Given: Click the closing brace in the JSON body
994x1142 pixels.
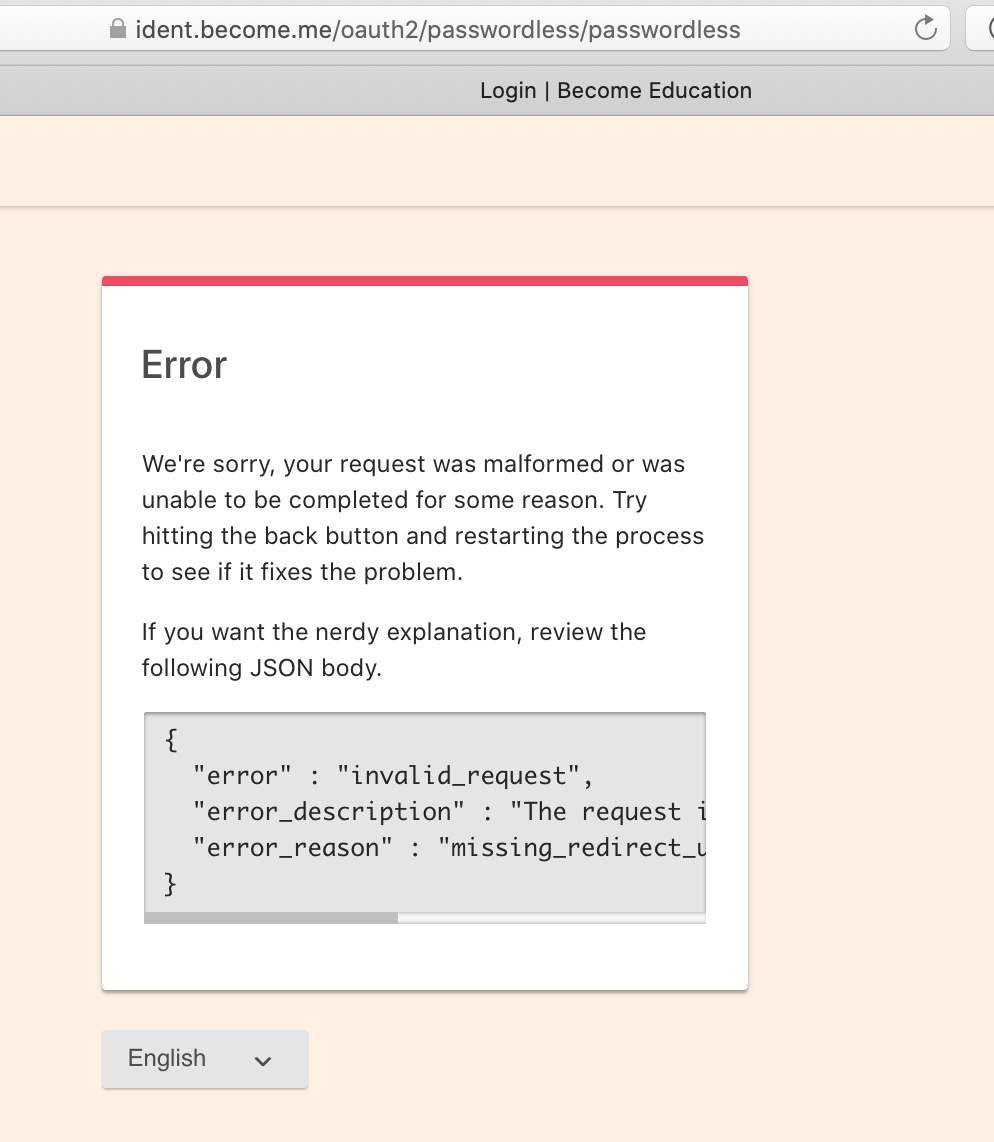Looking at the screenshot, I should click(x=171, y=883).
